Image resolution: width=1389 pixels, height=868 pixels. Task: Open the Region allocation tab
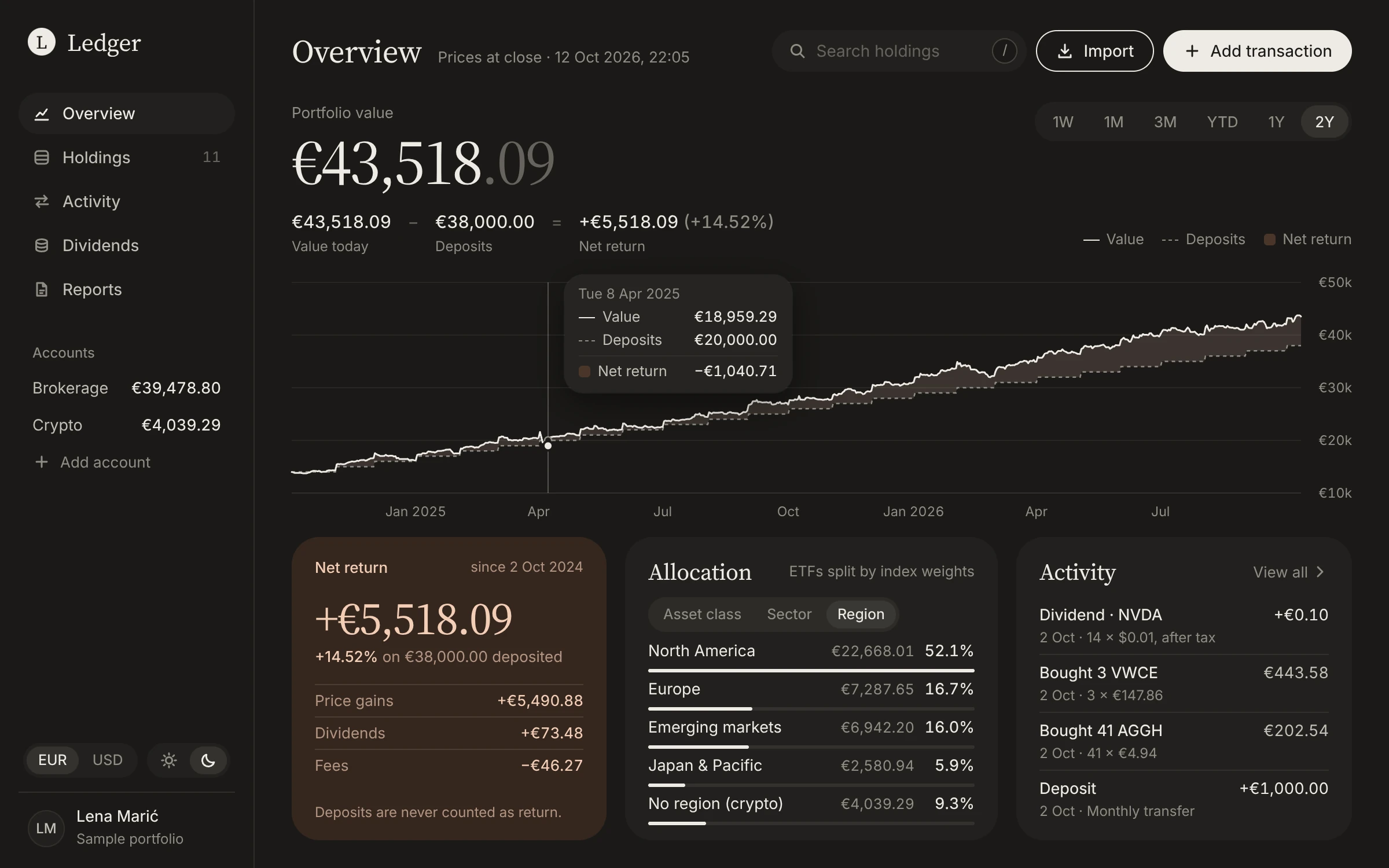coord(861,614)
